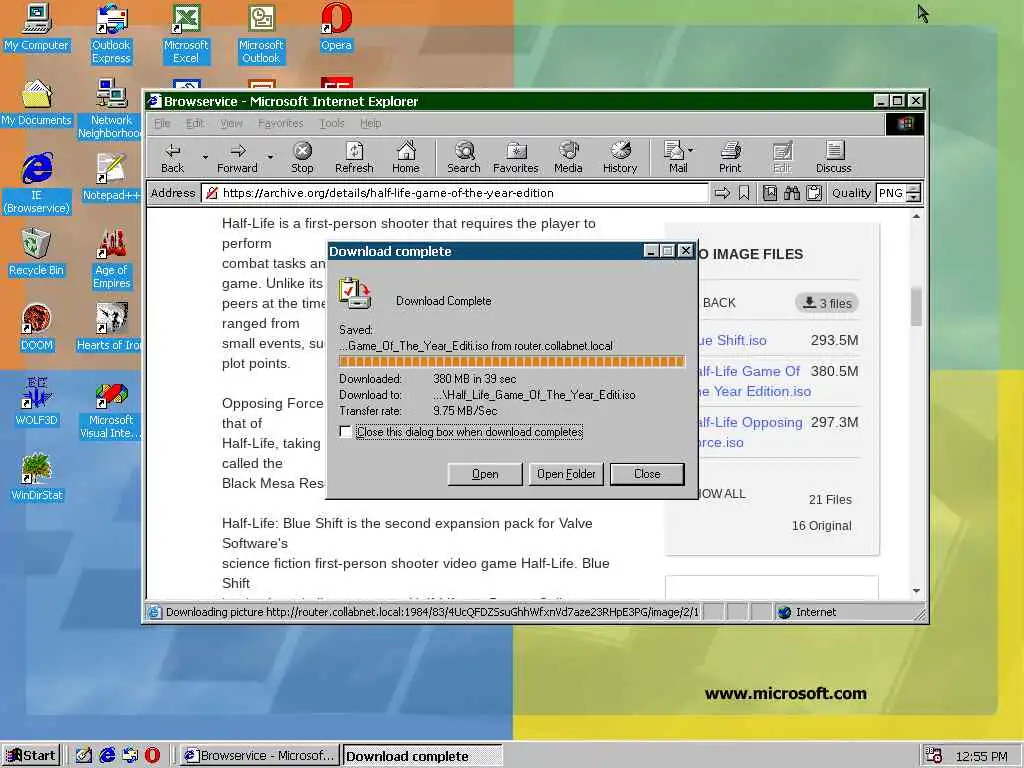Step the Quality PNG value down

click(914, 197)
